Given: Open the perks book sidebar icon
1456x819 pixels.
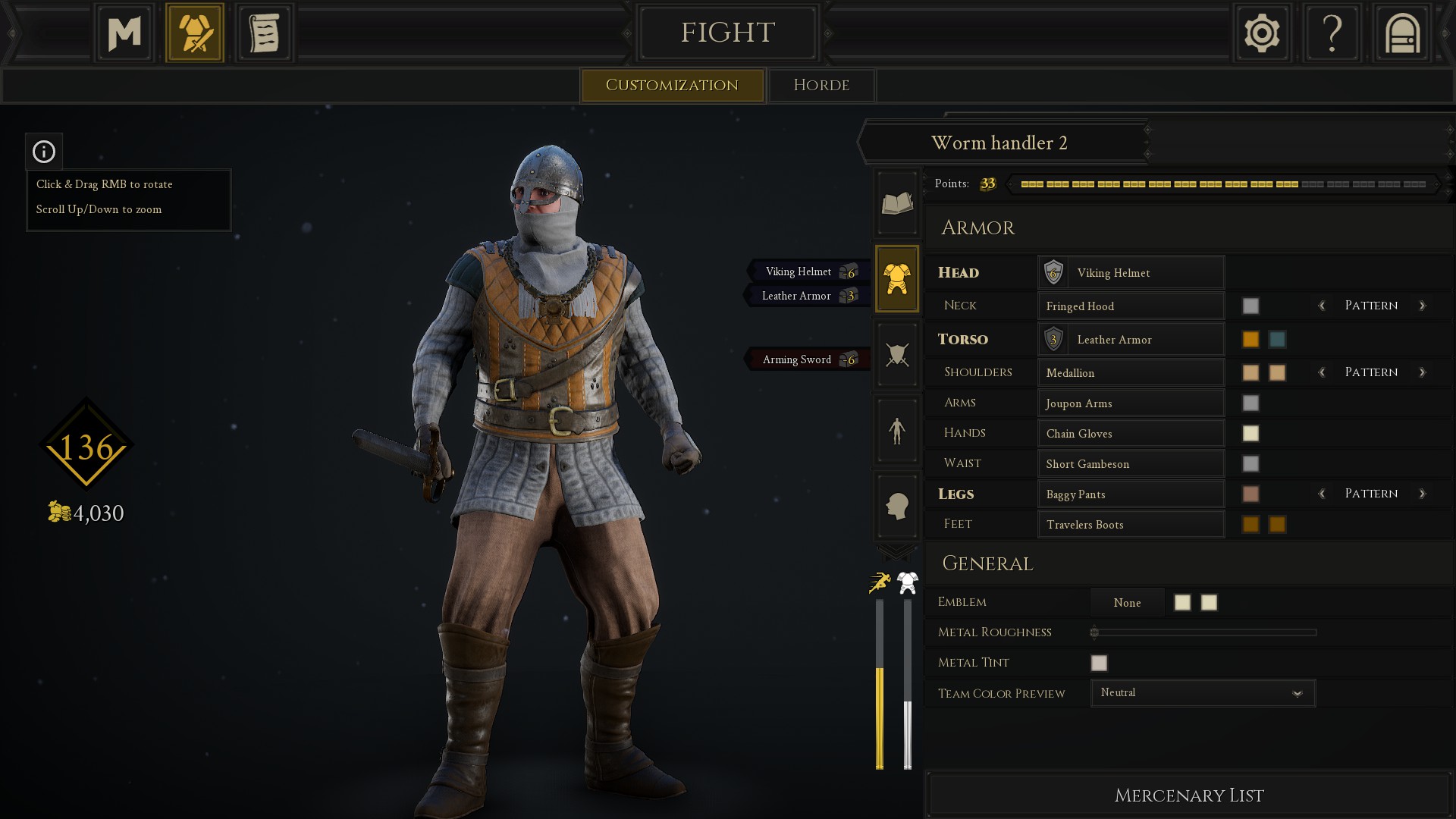Looking at the screenshot, I should click(x=897, y=203).
